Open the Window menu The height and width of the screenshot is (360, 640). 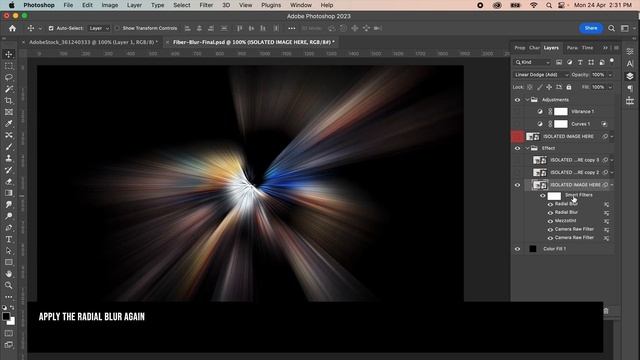301,5
